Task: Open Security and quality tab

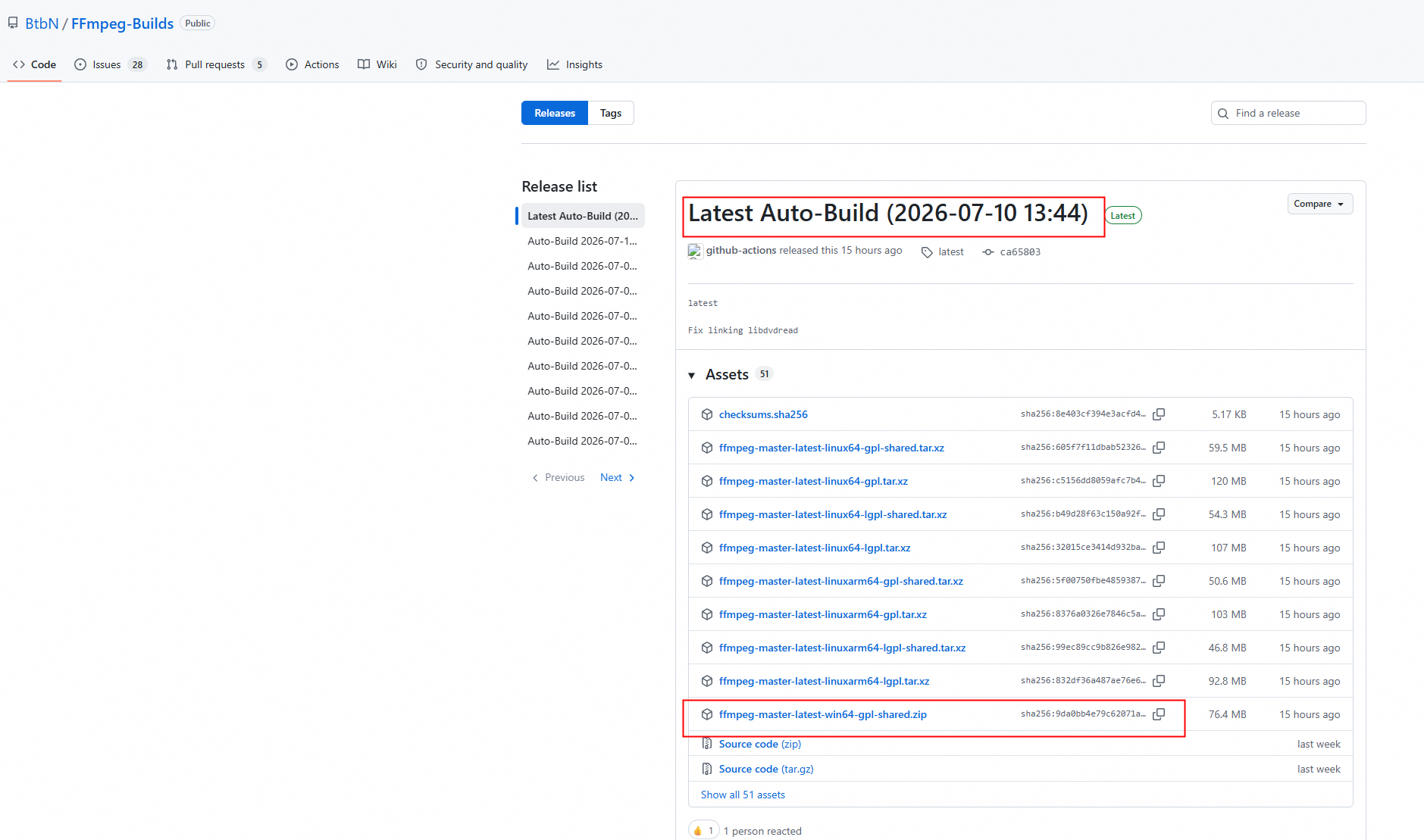Action: pos(472,64)
